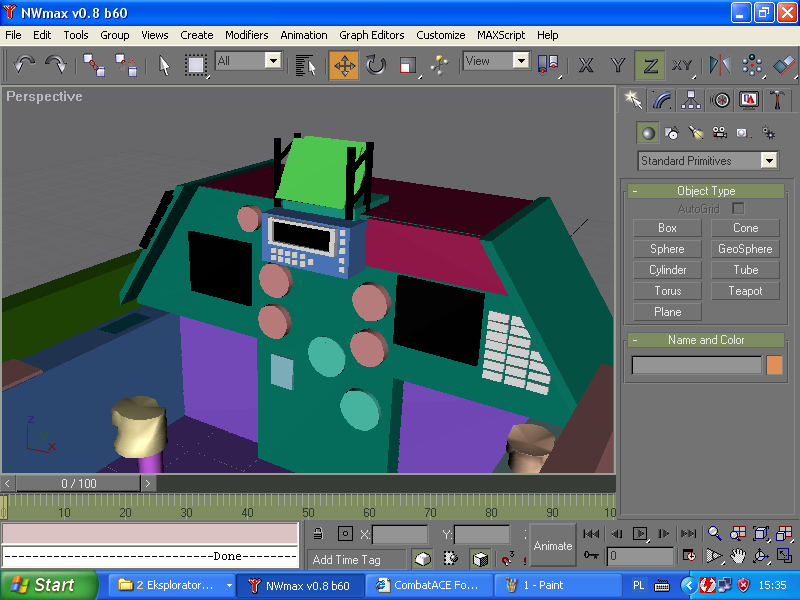
Task: Toggle the selection lock padlock
Action: point(317,534)
